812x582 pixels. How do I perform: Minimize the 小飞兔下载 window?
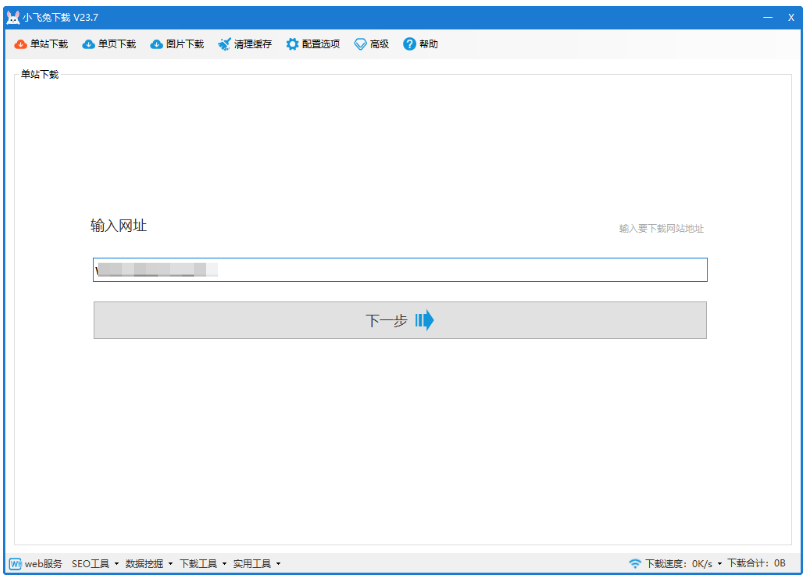(x=767, y=17)
